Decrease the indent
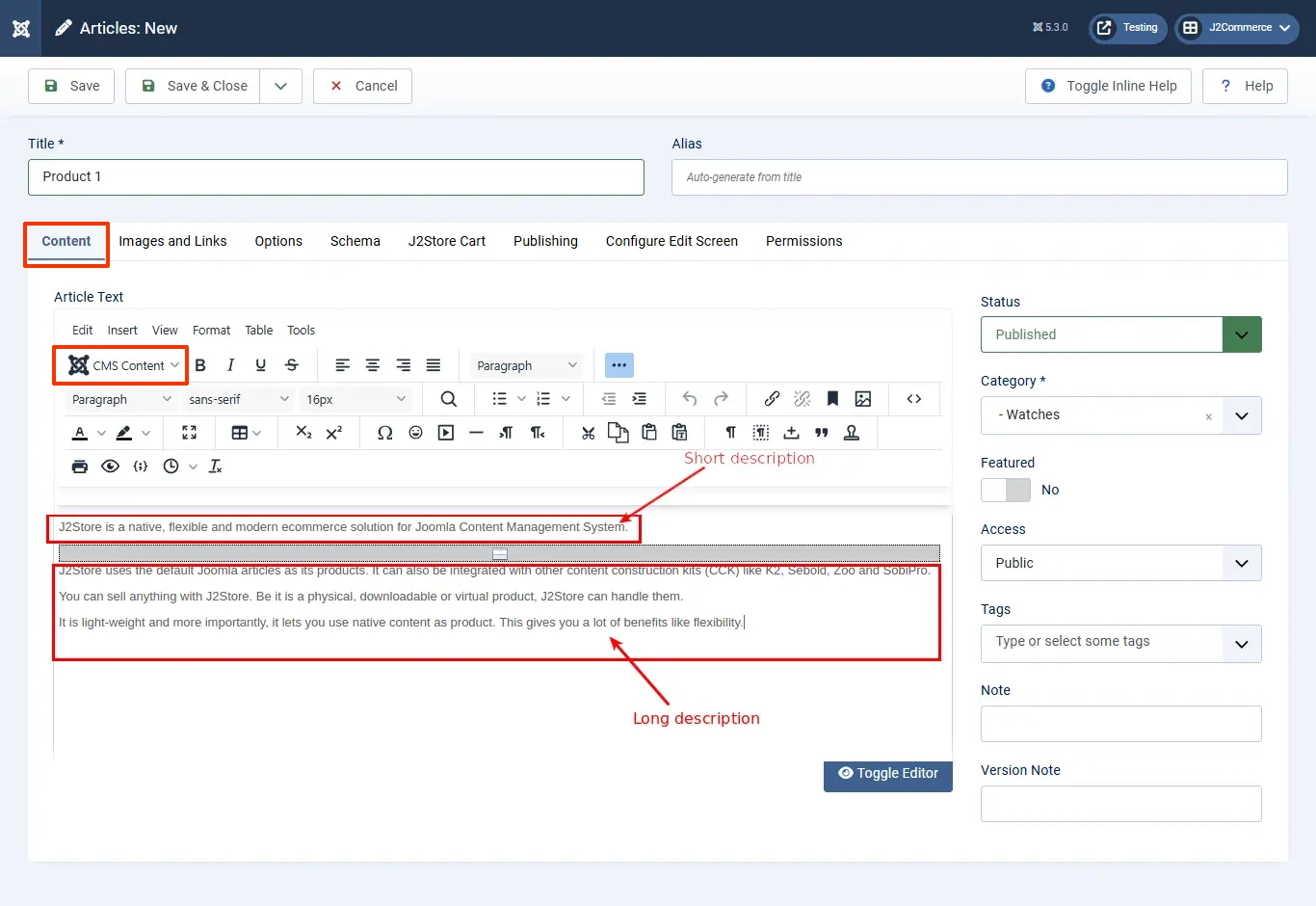This screenshot has width=1316, height=906. [x=609, y=399]
